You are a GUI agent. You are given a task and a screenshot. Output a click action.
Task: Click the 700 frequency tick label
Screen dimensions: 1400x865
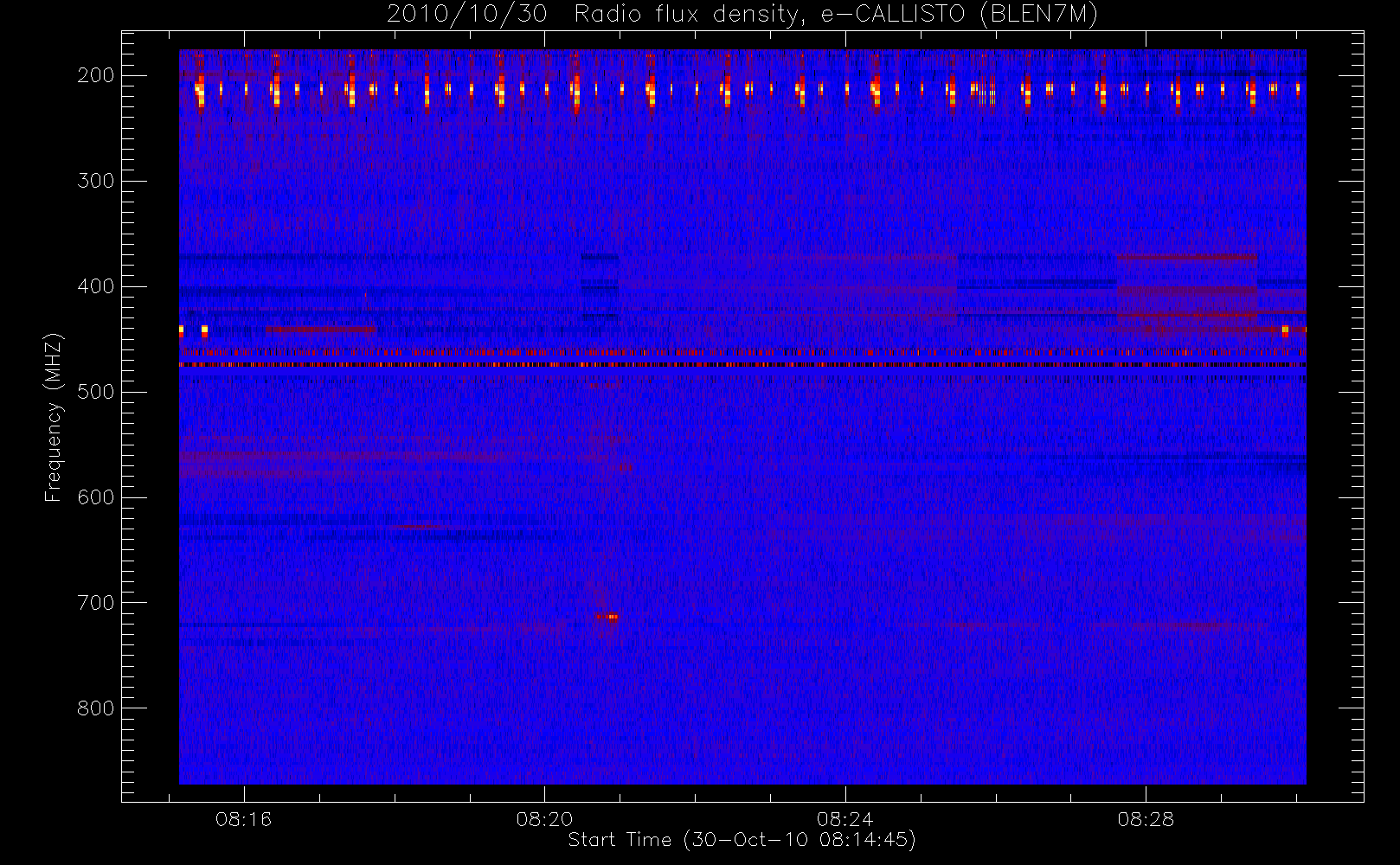pyautogui.click(x=96, y=603)
